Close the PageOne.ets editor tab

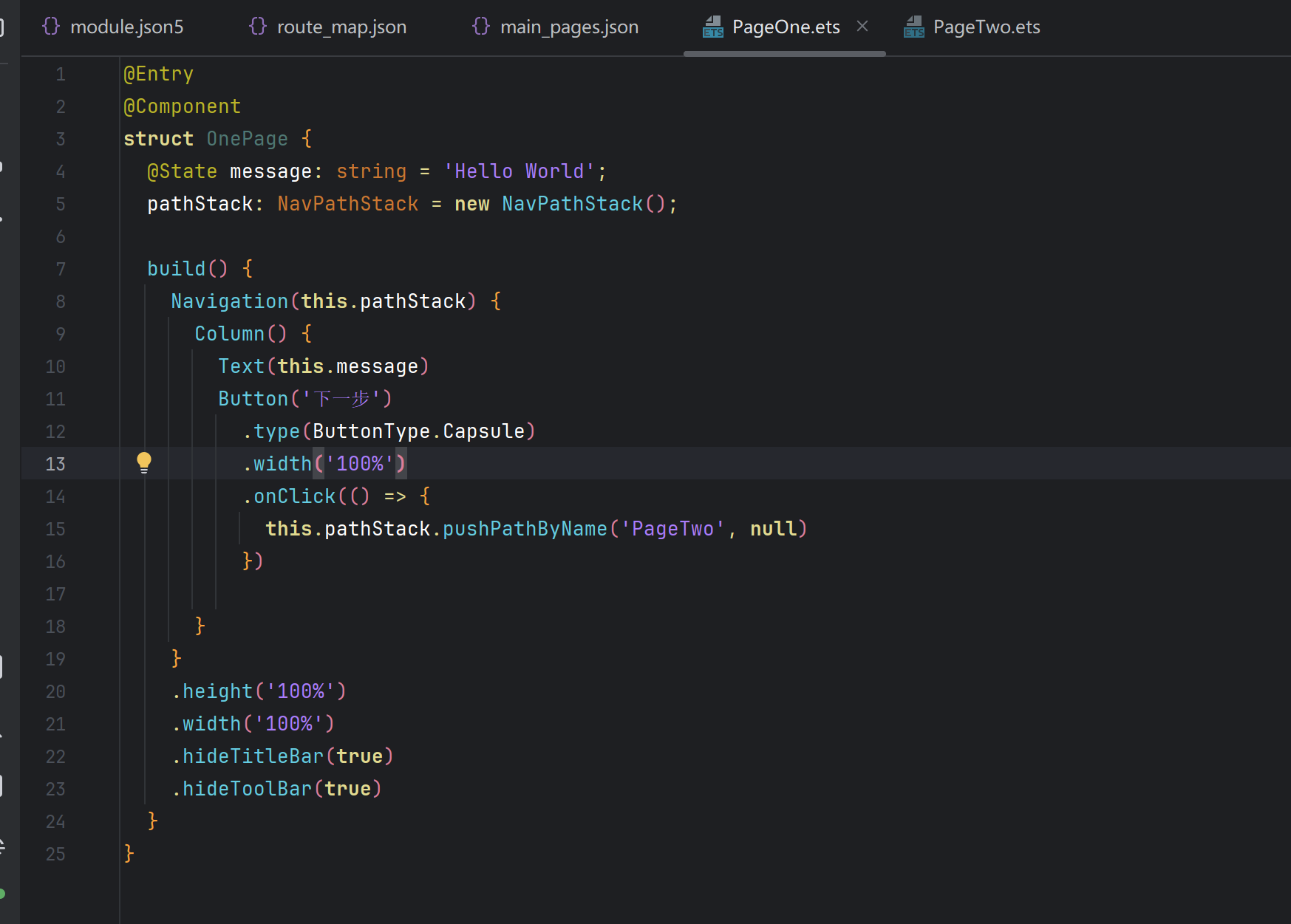pyautogui.click(x=862, y=27)
